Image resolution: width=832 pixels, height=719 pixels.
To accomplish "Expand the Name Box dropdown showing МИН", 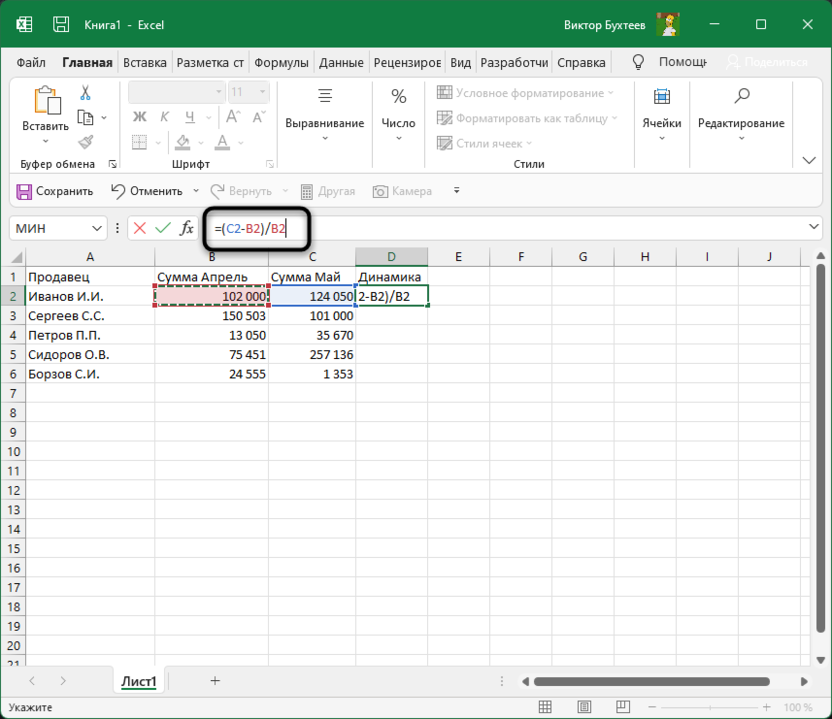I will pyautogui.click(x=97, y=228).
